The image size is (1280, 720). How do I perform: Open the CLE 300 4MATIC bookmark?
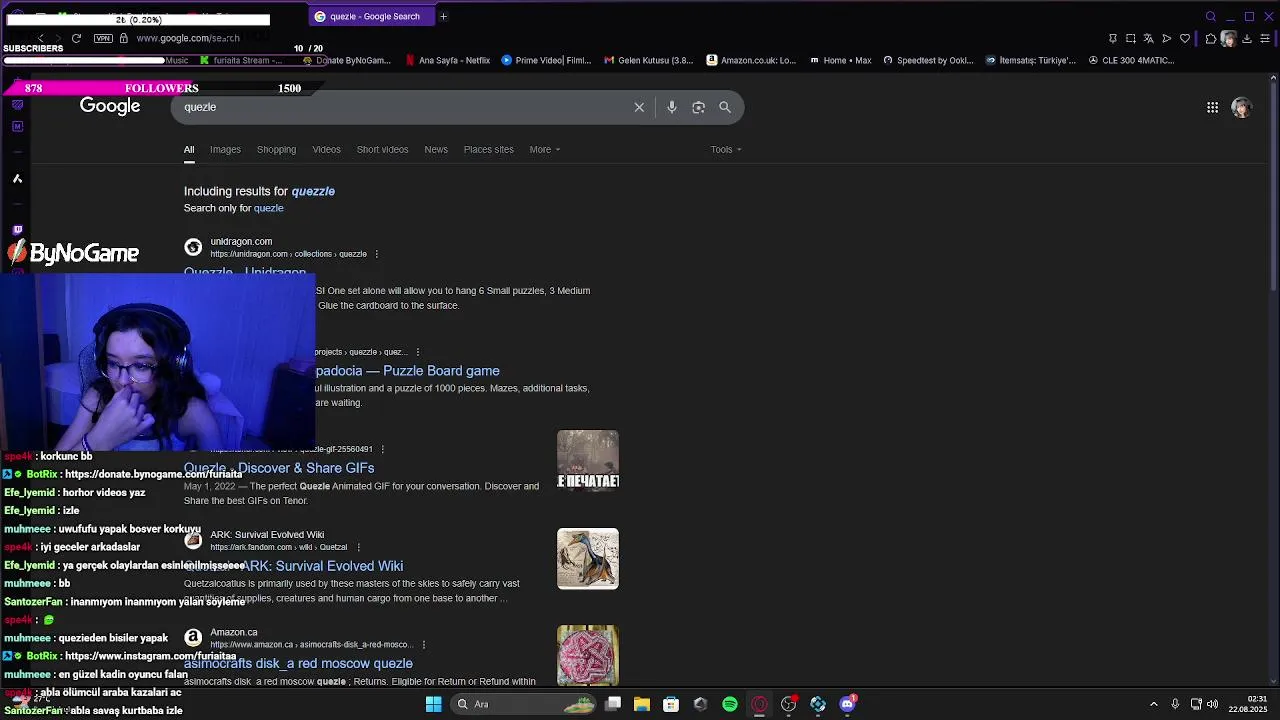pos(1129,60)
